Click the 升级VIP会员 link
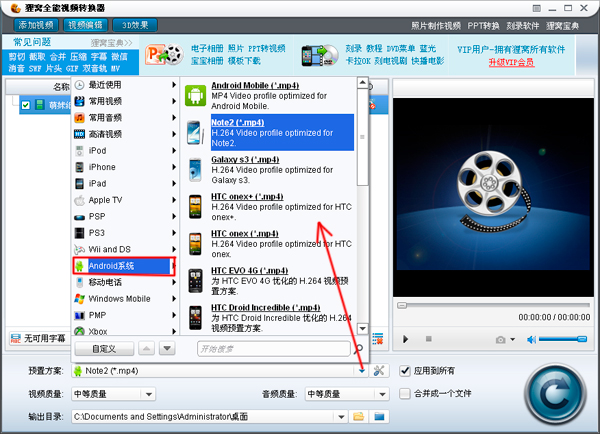The image size is (600, 434). click(x=512, y=62)
